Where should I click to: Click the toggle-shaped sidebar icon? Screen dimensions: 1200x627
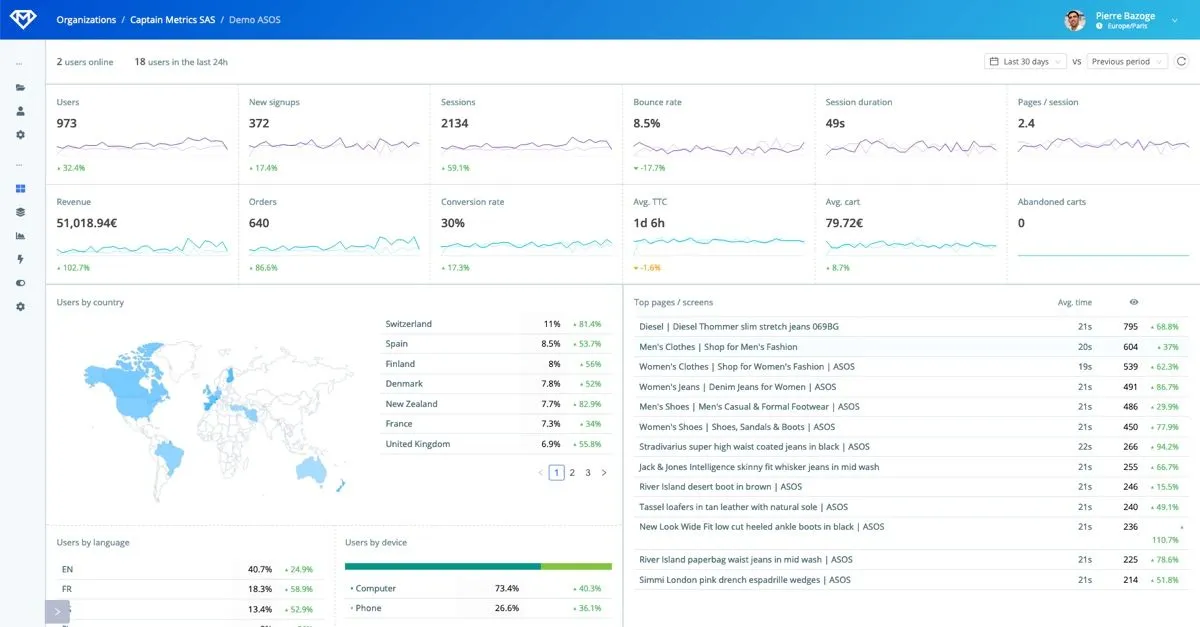pos(20,283)
